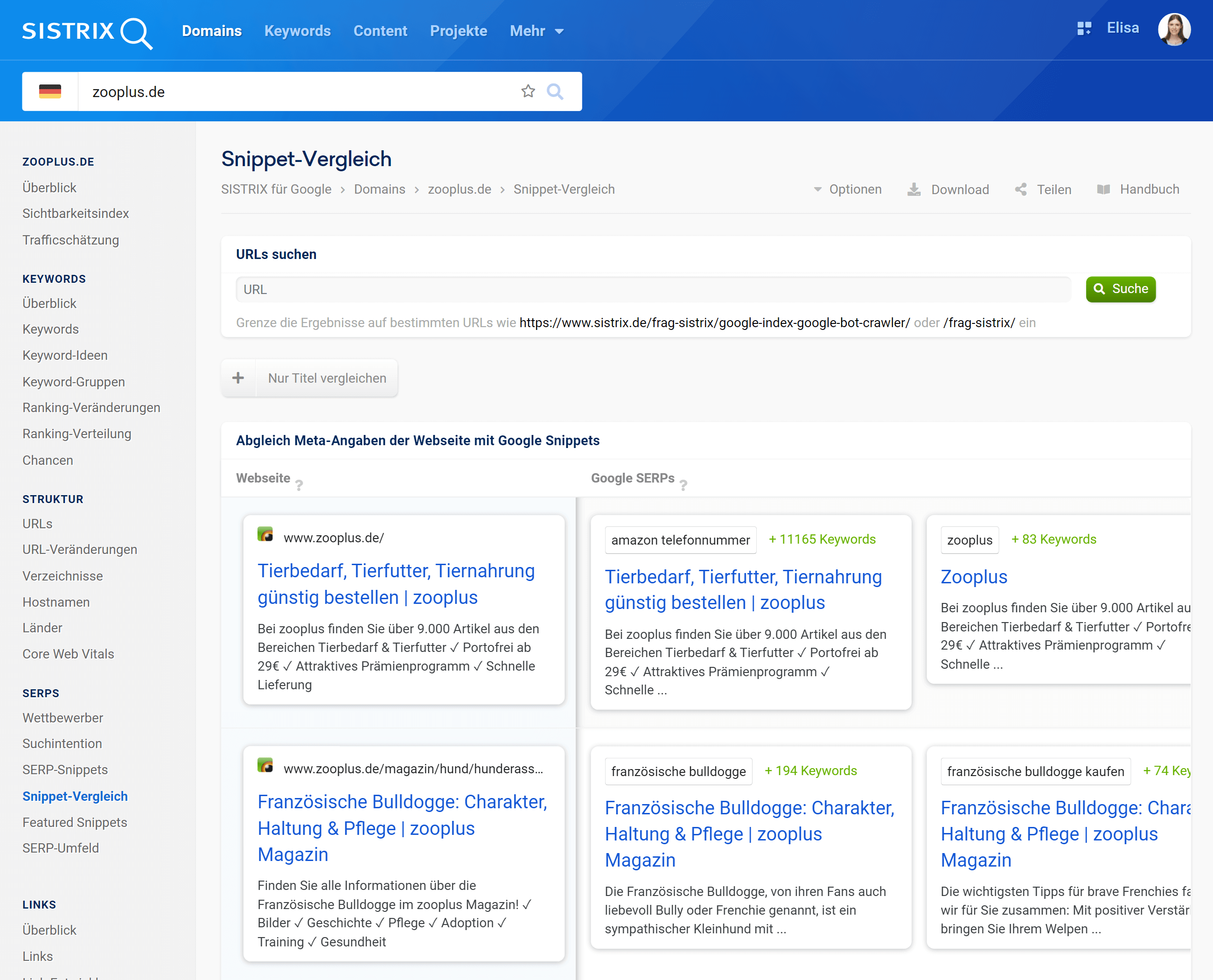1213x980 pixels.
Task: Open Keyword-Gruppen in sidebar
Action: (73, 382)
